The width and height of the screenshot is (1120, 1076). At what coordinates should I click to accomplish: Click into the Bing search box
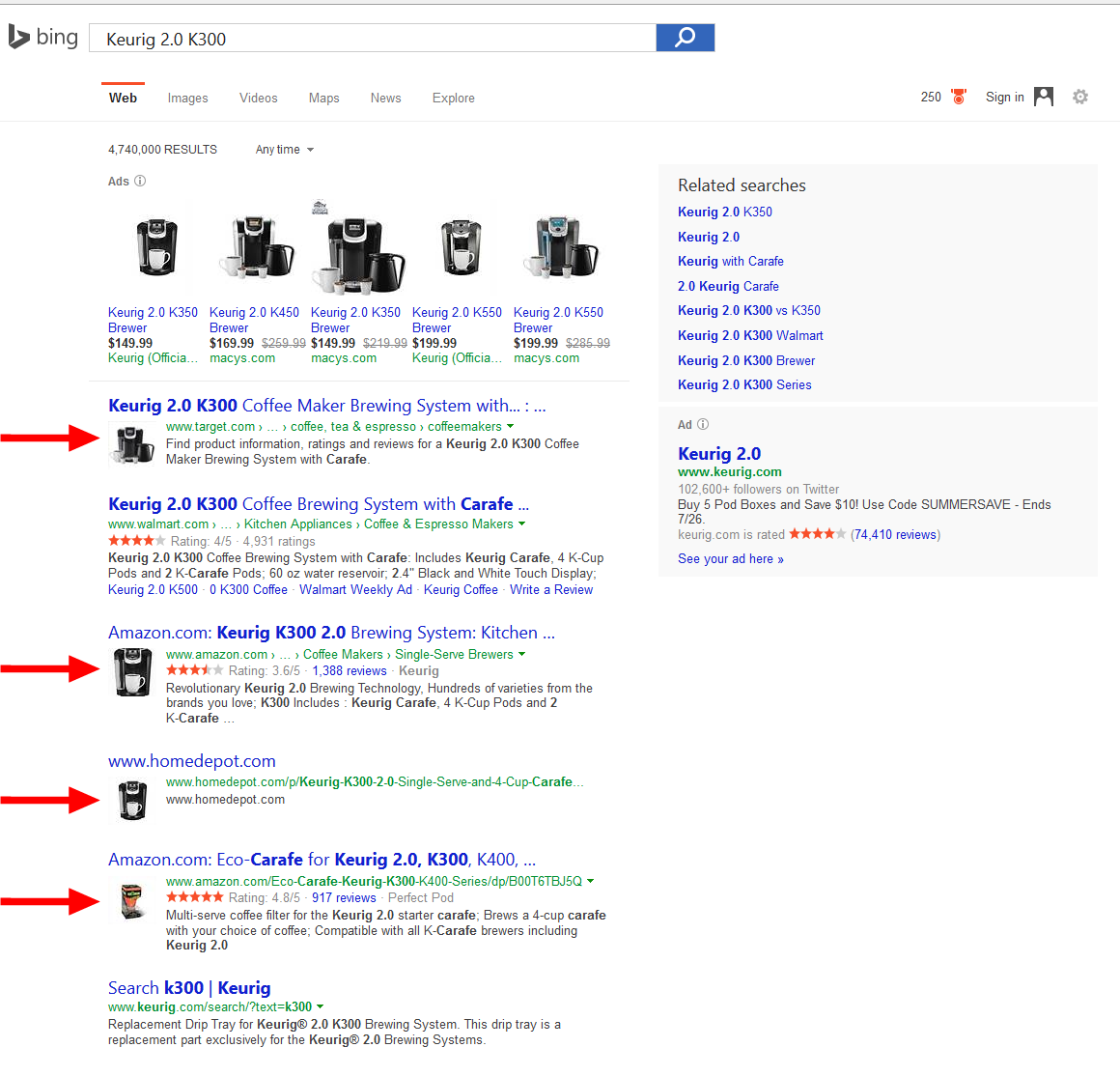point(372,39)
